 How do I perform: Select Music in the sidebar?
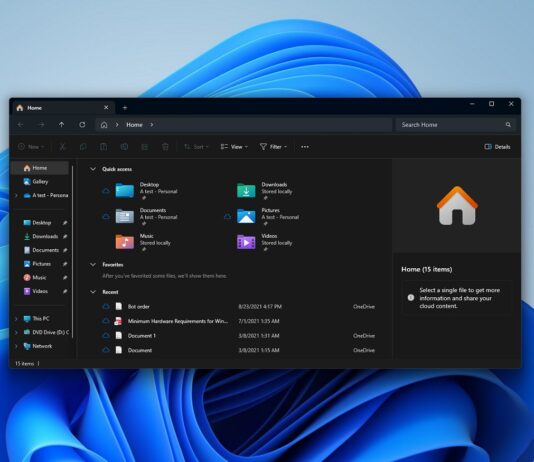coord(35,277)
